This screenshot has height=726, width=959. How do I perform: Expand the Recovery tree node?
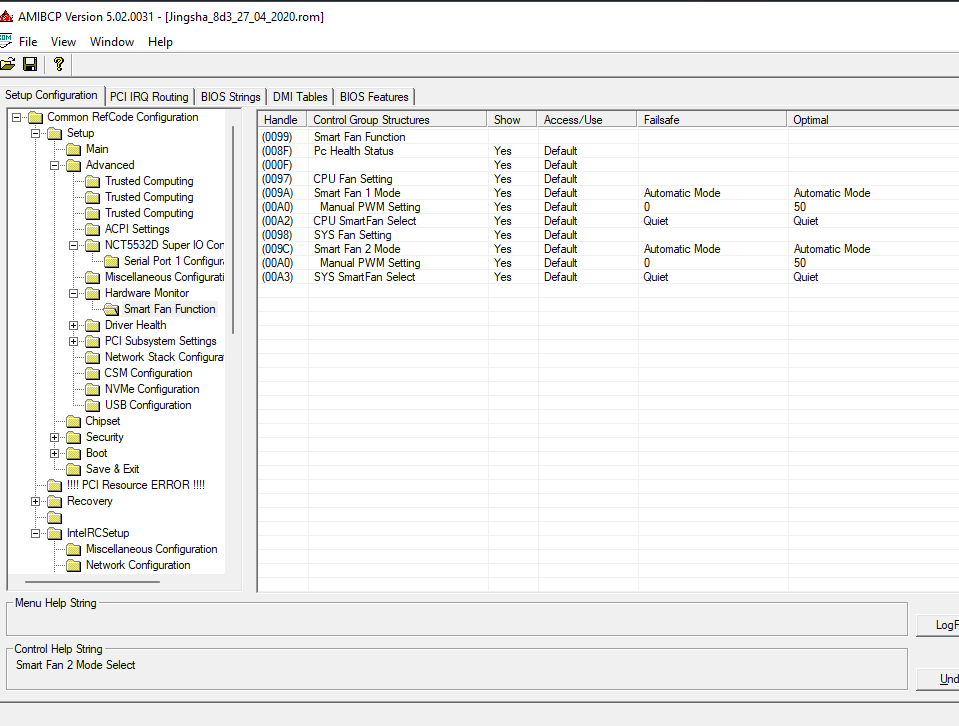35,502
